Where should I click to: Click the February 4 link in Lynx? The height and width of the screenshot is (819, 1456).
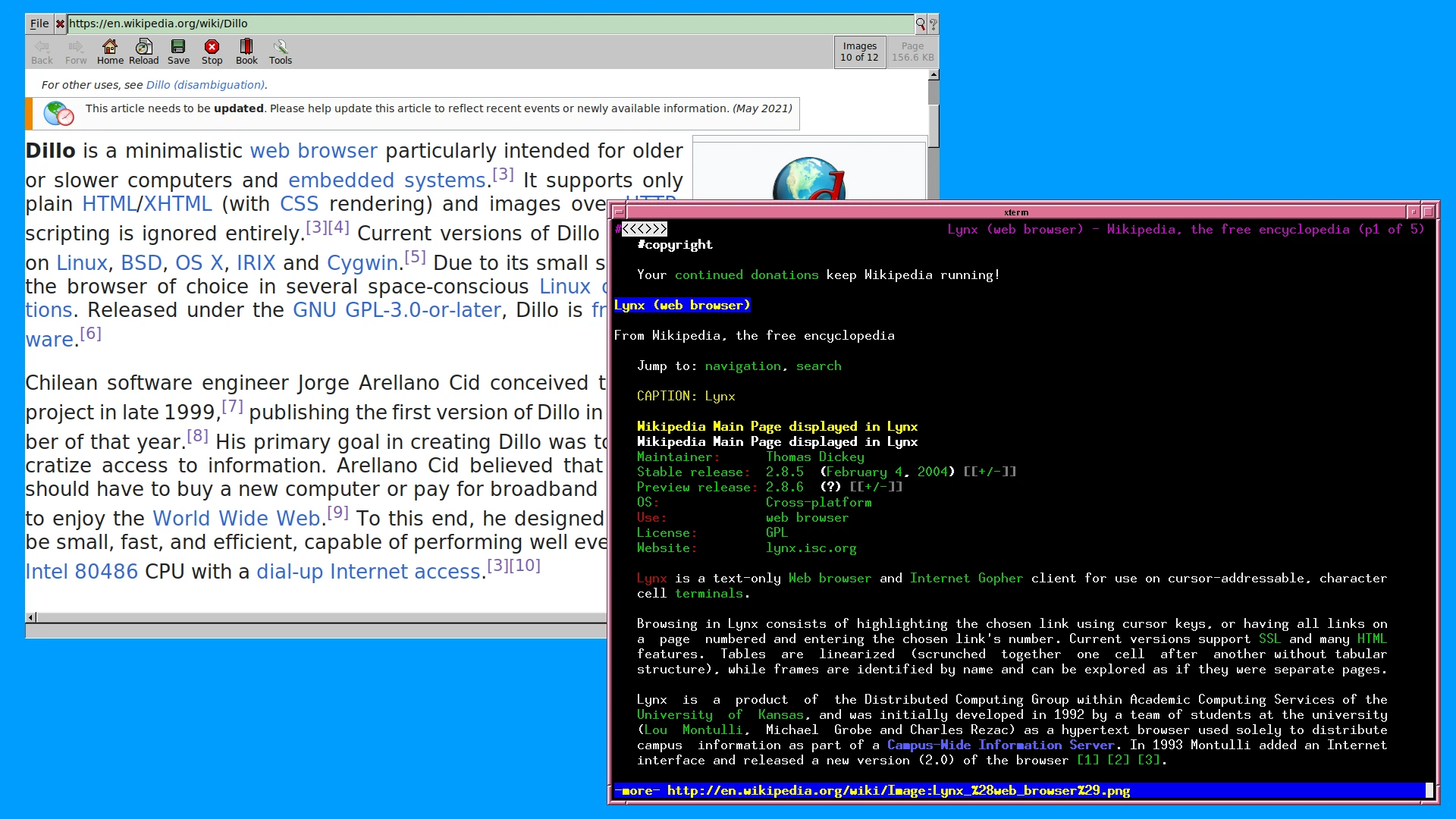tap(864, 472)
